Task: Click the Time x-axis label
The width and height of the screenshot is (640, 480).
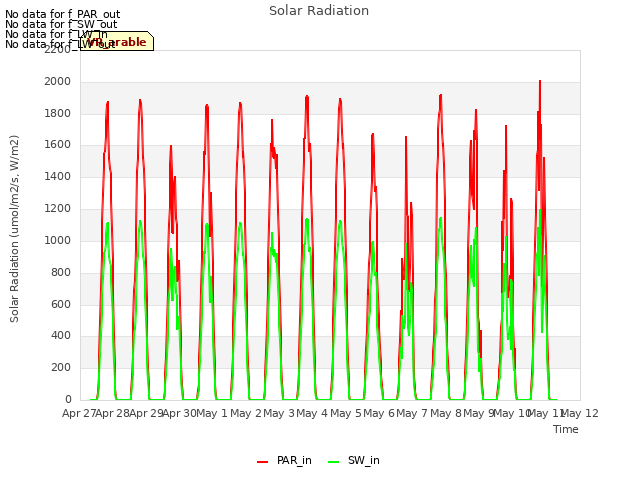Action: point(566,429)
